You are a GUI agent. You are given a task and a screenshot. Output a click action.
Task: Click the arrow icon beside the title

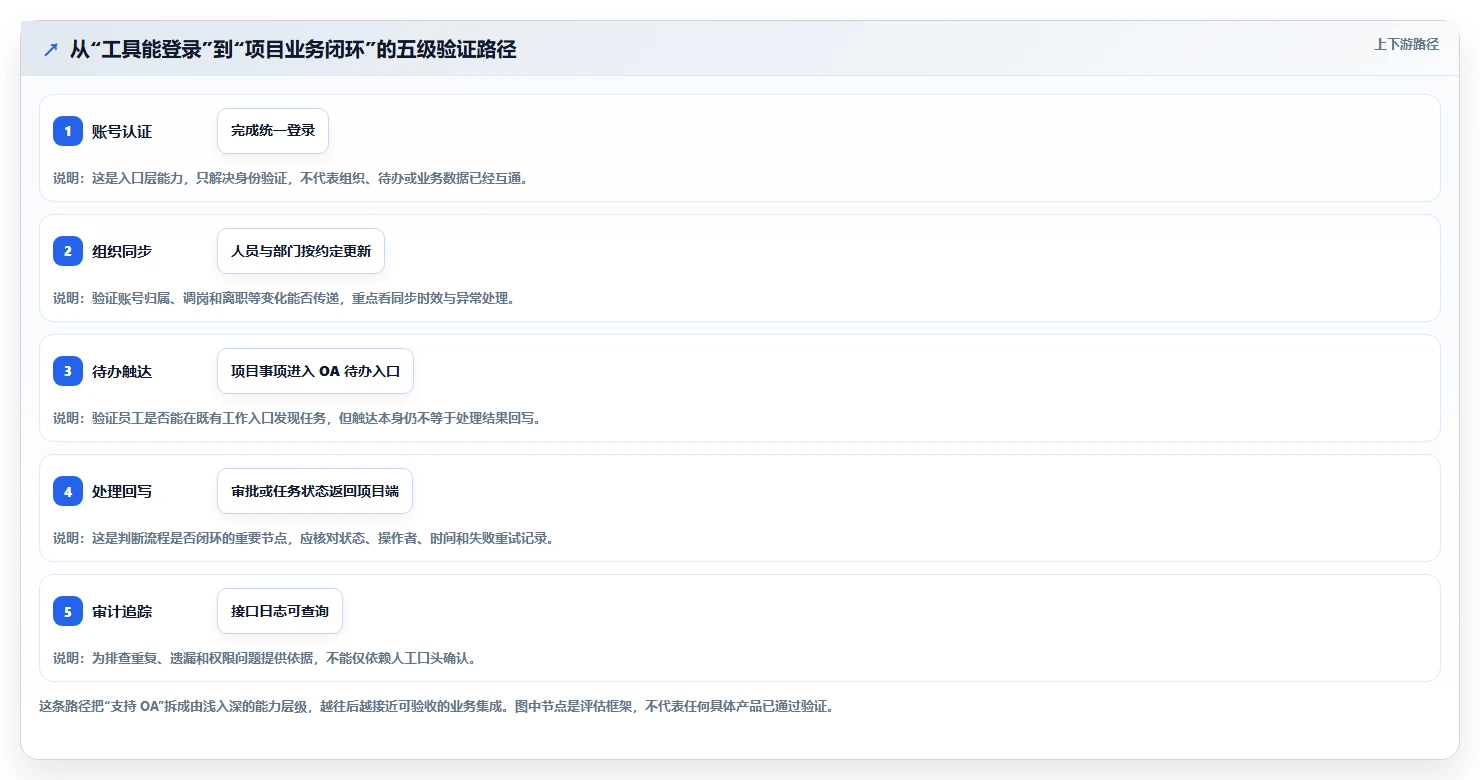(51, 50)
